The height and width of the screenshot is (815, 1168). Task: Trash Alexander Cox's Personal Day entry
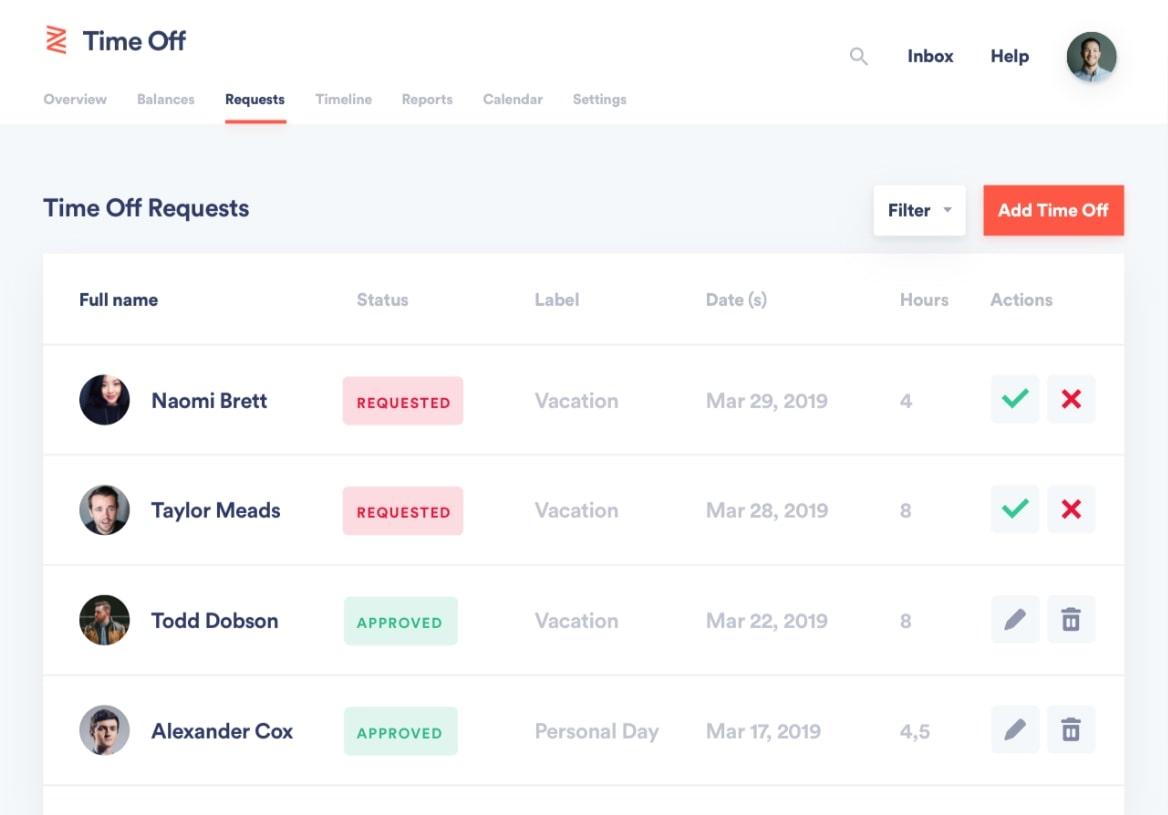click(1071, 730)
